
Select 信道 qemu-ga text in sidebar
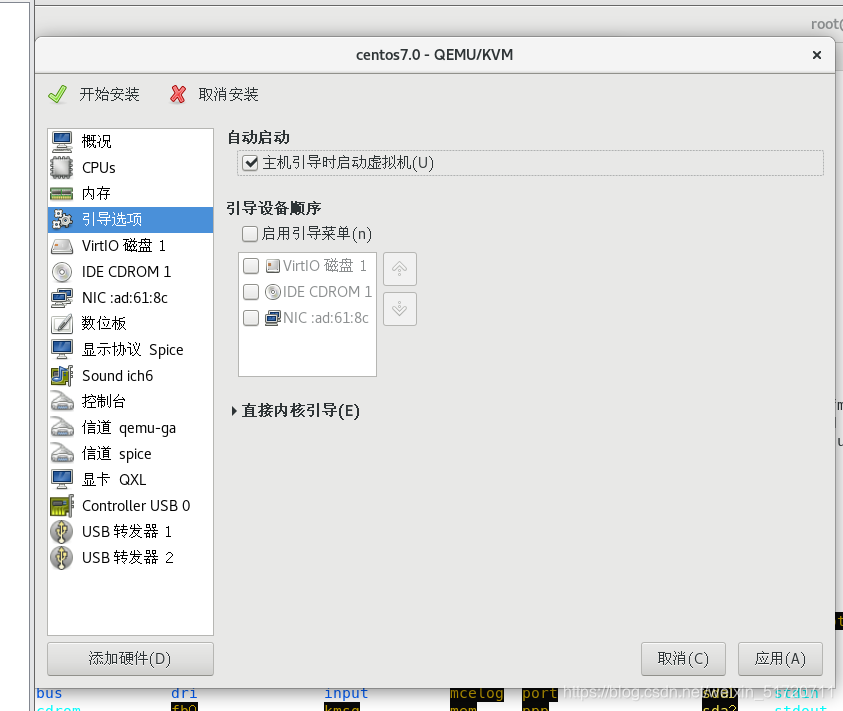point(128,428)
